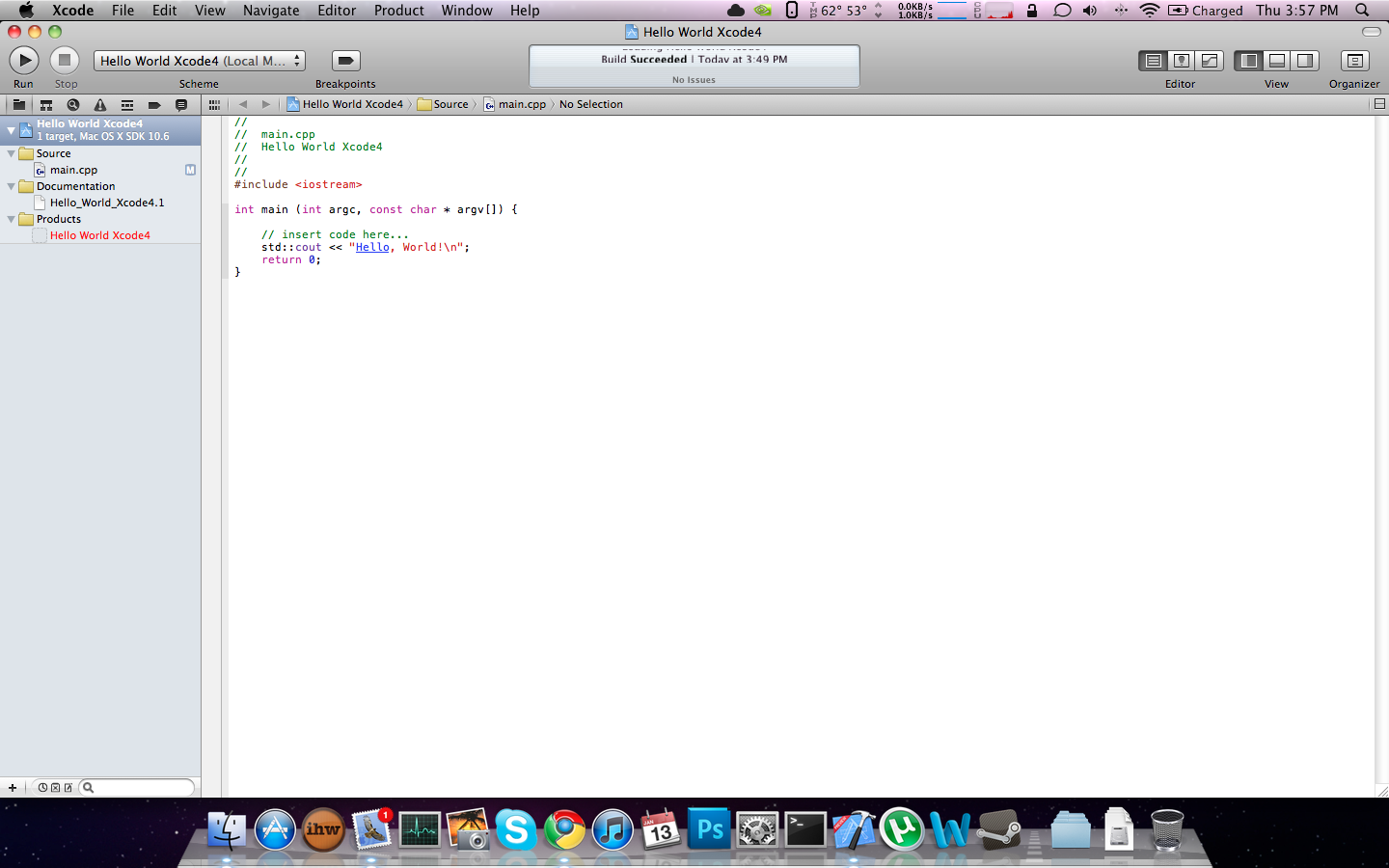
Task: Show the Project navigator folder icon
Action: click(18, 104)
